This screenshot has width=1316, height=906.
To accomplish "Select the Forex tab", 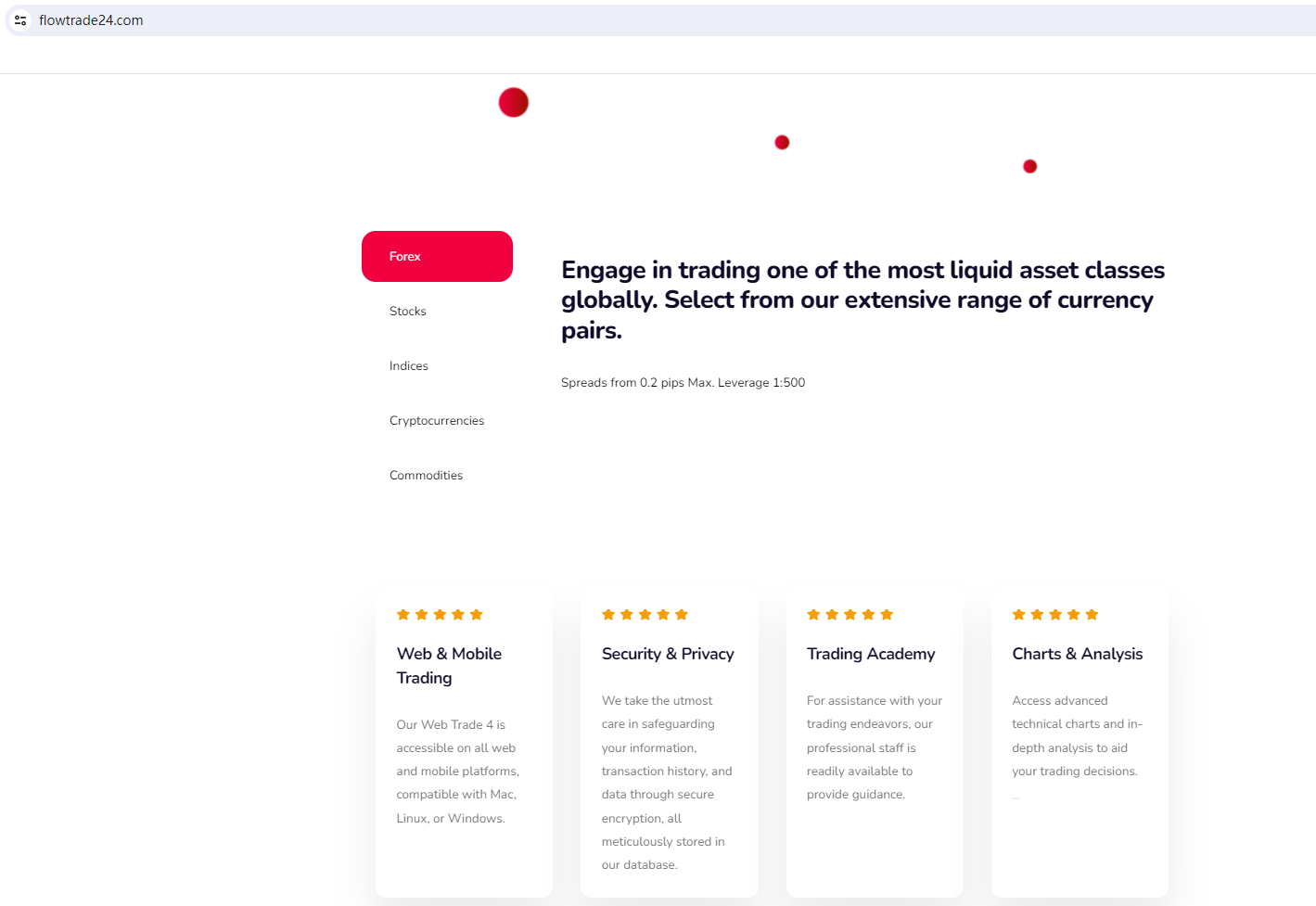I will pos(437,257).
